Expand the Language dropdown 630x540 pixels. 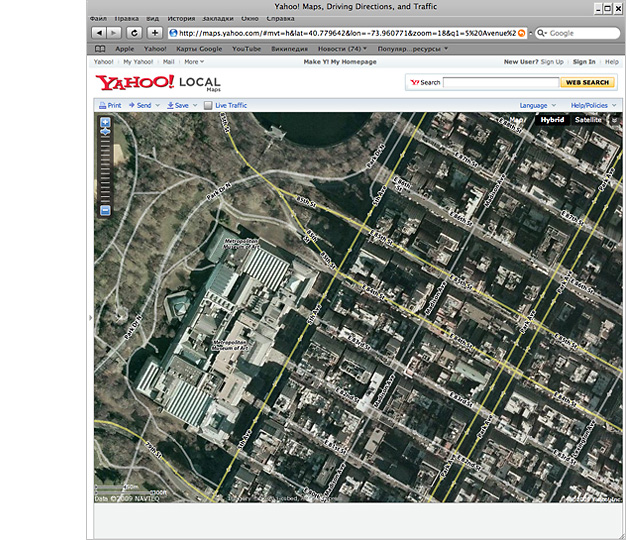[537, 105]
